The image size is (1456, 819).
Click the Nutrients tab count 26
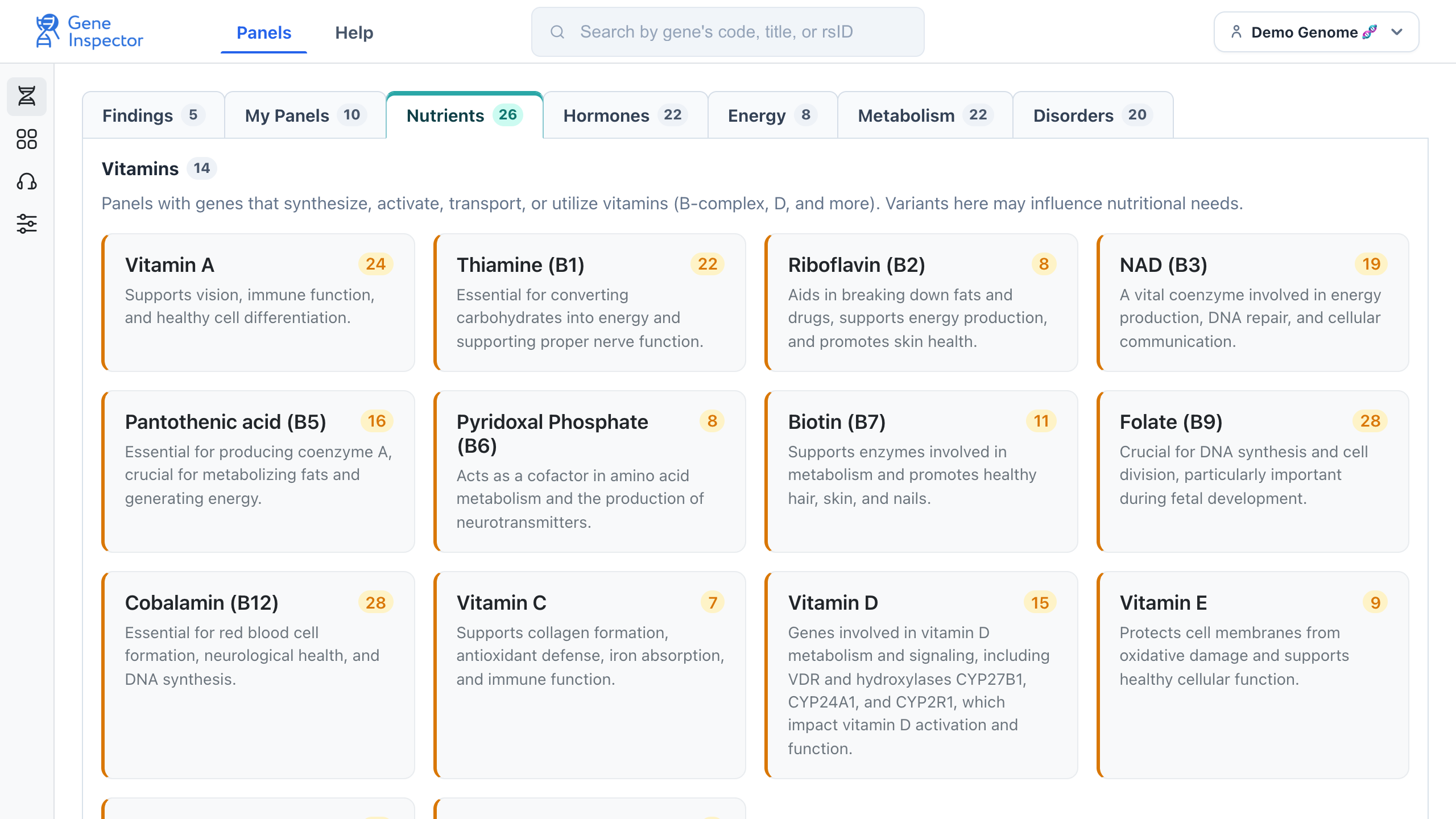point(508,115)
